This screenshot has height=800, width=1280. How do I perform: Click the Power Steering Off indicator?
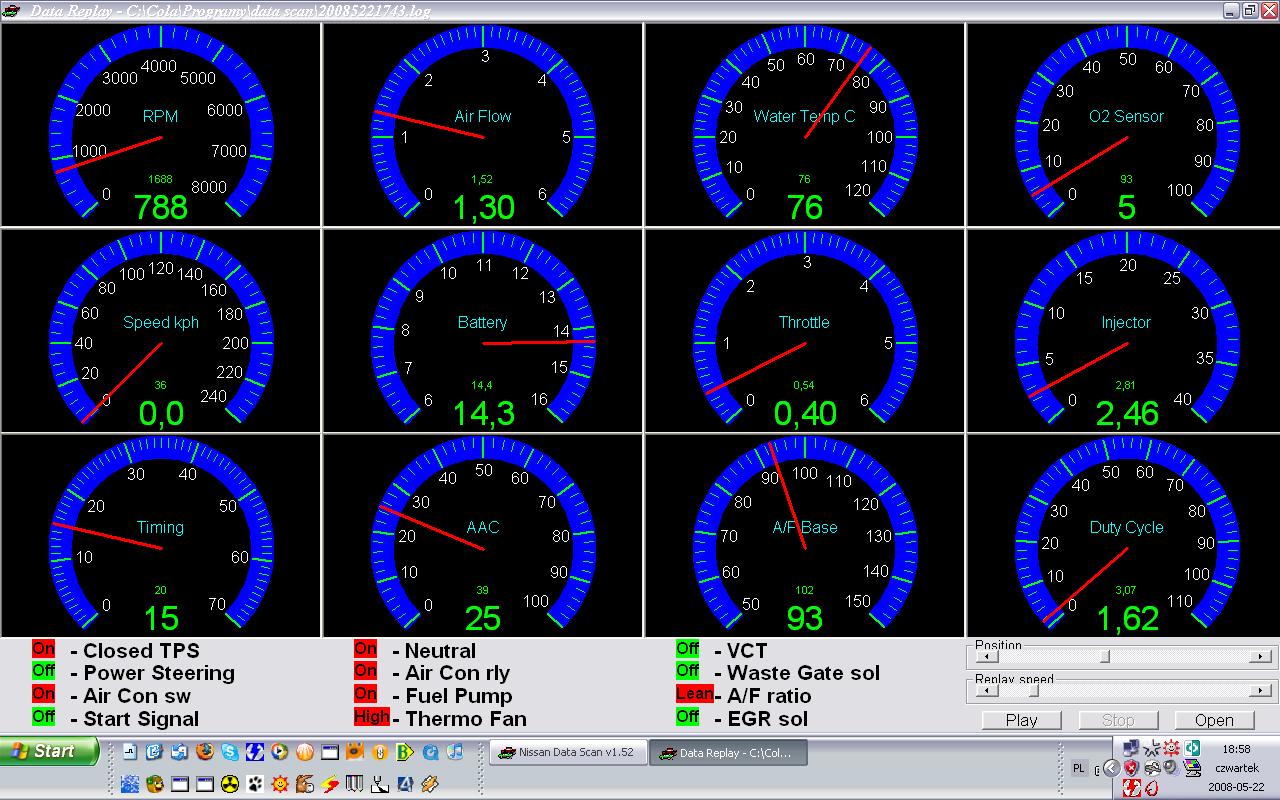click(43, 672)
